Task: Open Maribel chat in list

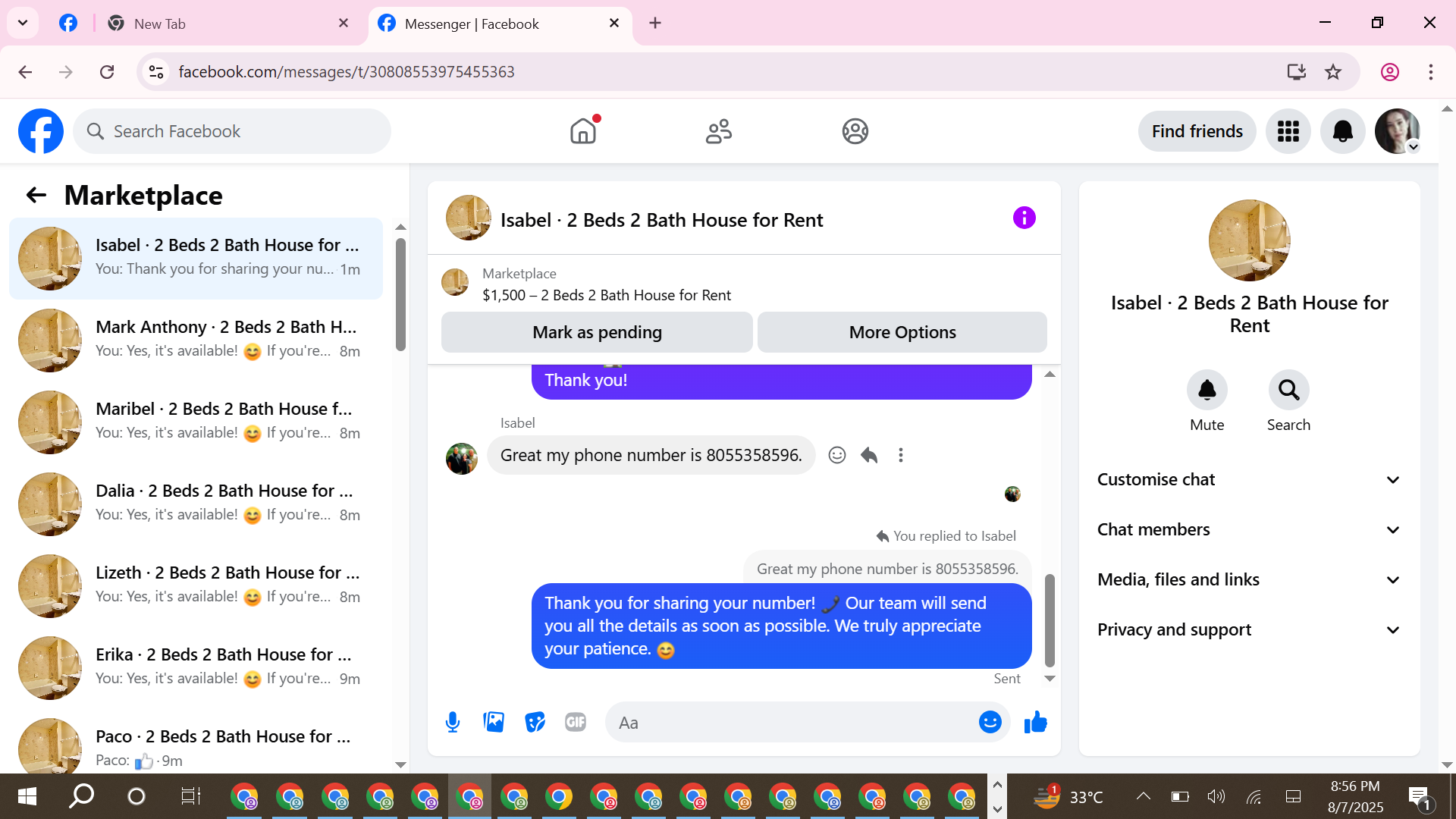Action: pos(196,422)
